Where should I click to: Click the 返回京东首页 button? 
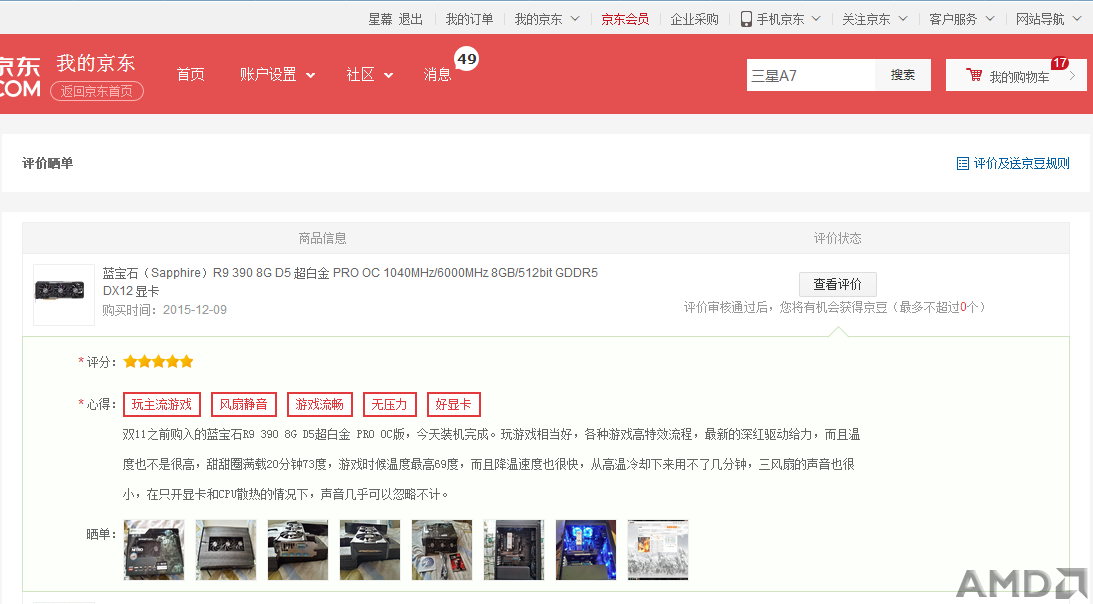click(97, 91)
